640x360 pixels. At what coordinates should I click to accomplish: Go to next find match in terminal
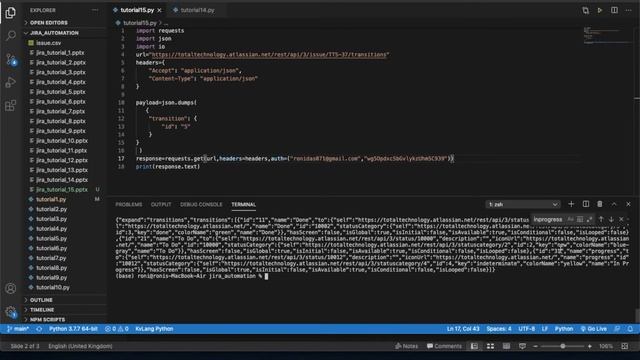[611, 220]
